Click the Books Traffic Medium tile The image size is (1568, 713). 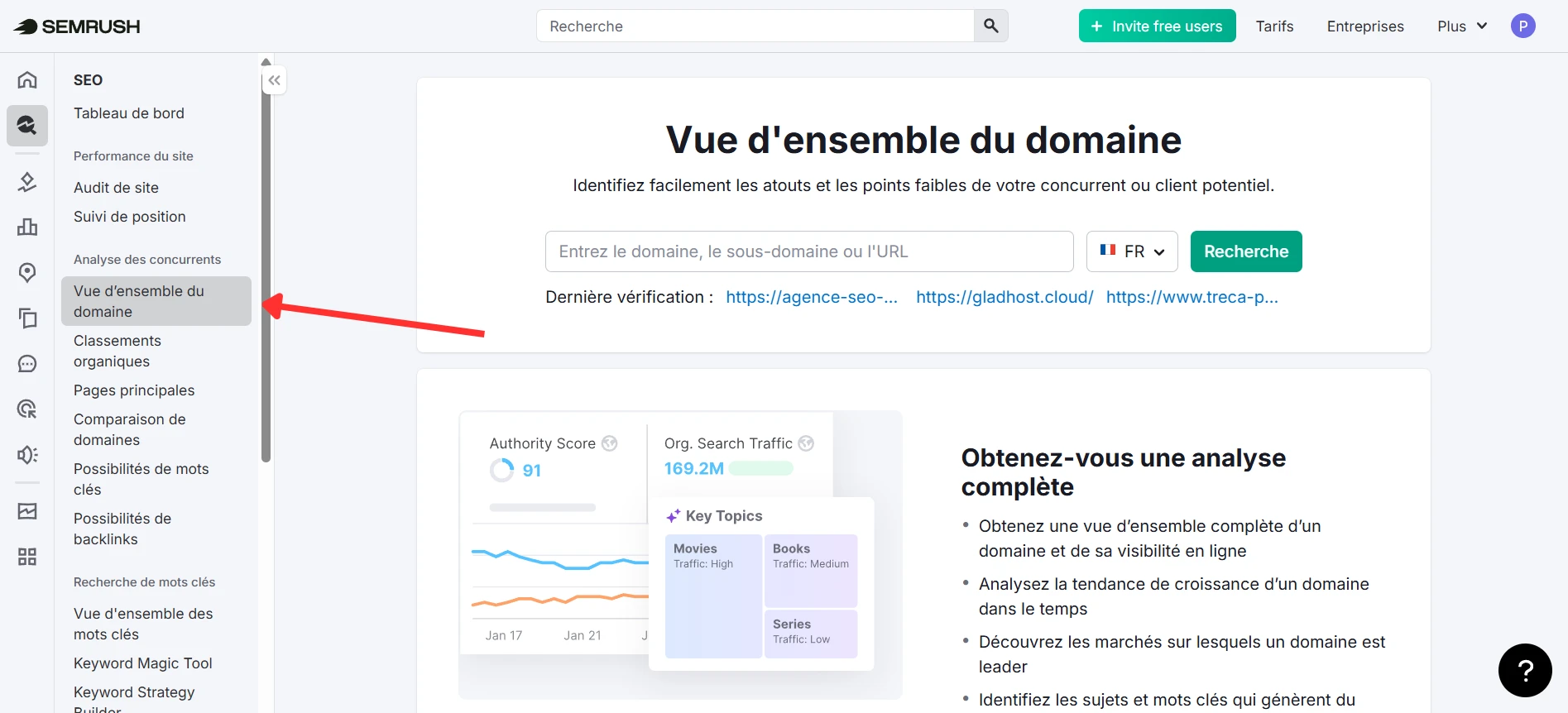[811, 571]
